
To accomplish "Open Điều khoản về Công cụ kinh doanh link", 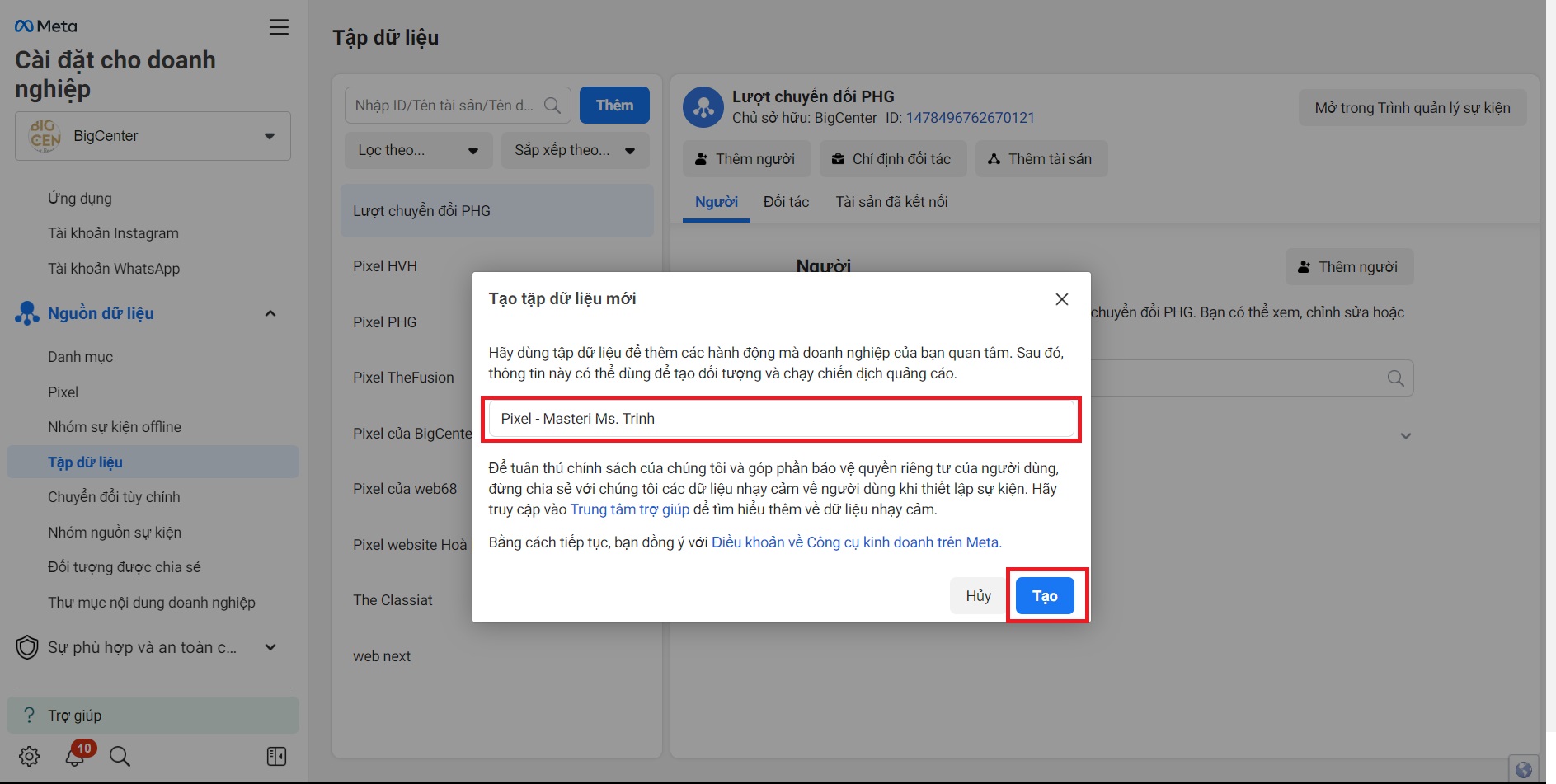I will point(857,542).
